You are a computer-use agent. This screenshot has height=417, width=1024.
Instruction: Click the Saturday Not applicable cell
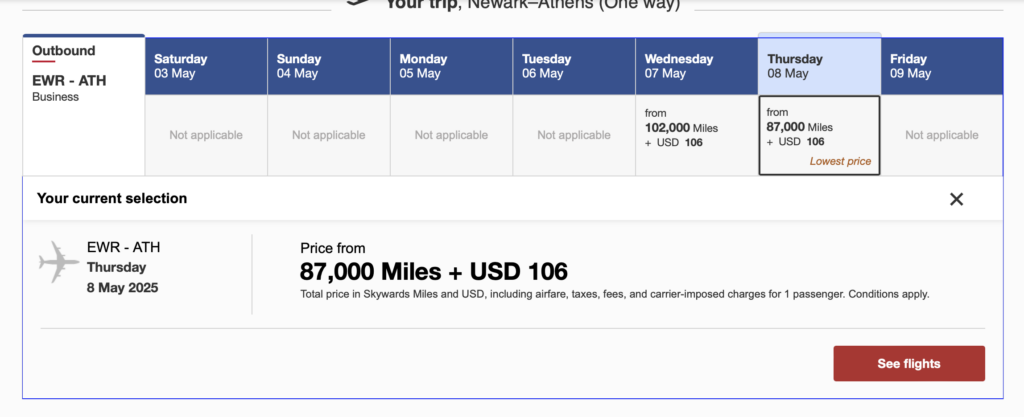point(206,135)
